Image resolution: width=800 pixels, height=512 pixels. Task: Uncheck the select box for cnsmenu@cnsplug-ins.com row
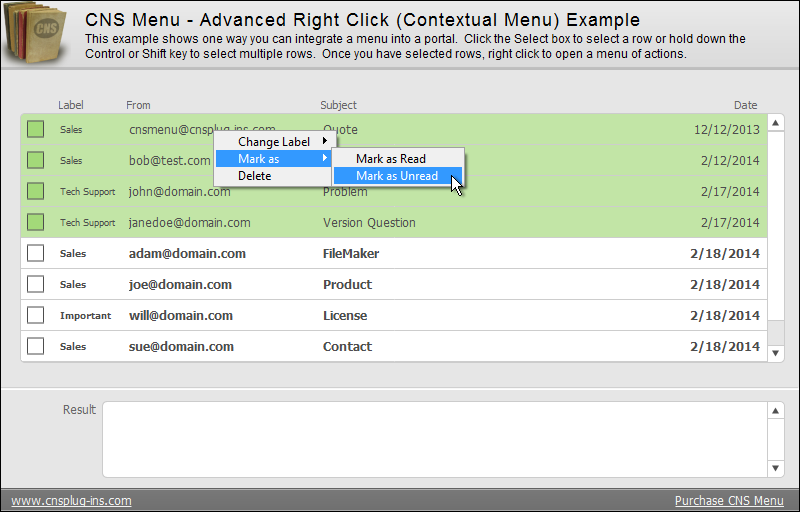[36, 129]
